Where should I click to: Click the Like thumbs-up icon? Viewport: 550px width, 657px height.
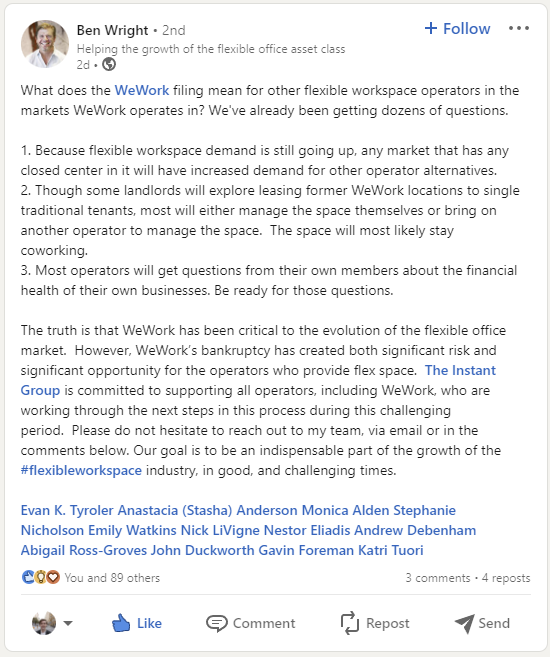tap(121, 623)
